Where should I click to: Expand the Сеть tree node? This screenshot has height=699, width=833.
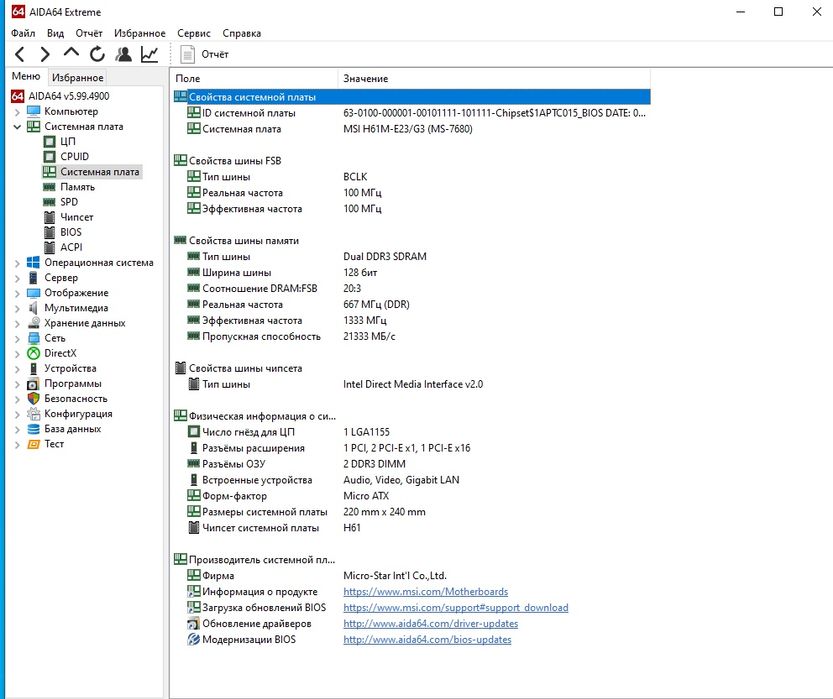point(17,338)
